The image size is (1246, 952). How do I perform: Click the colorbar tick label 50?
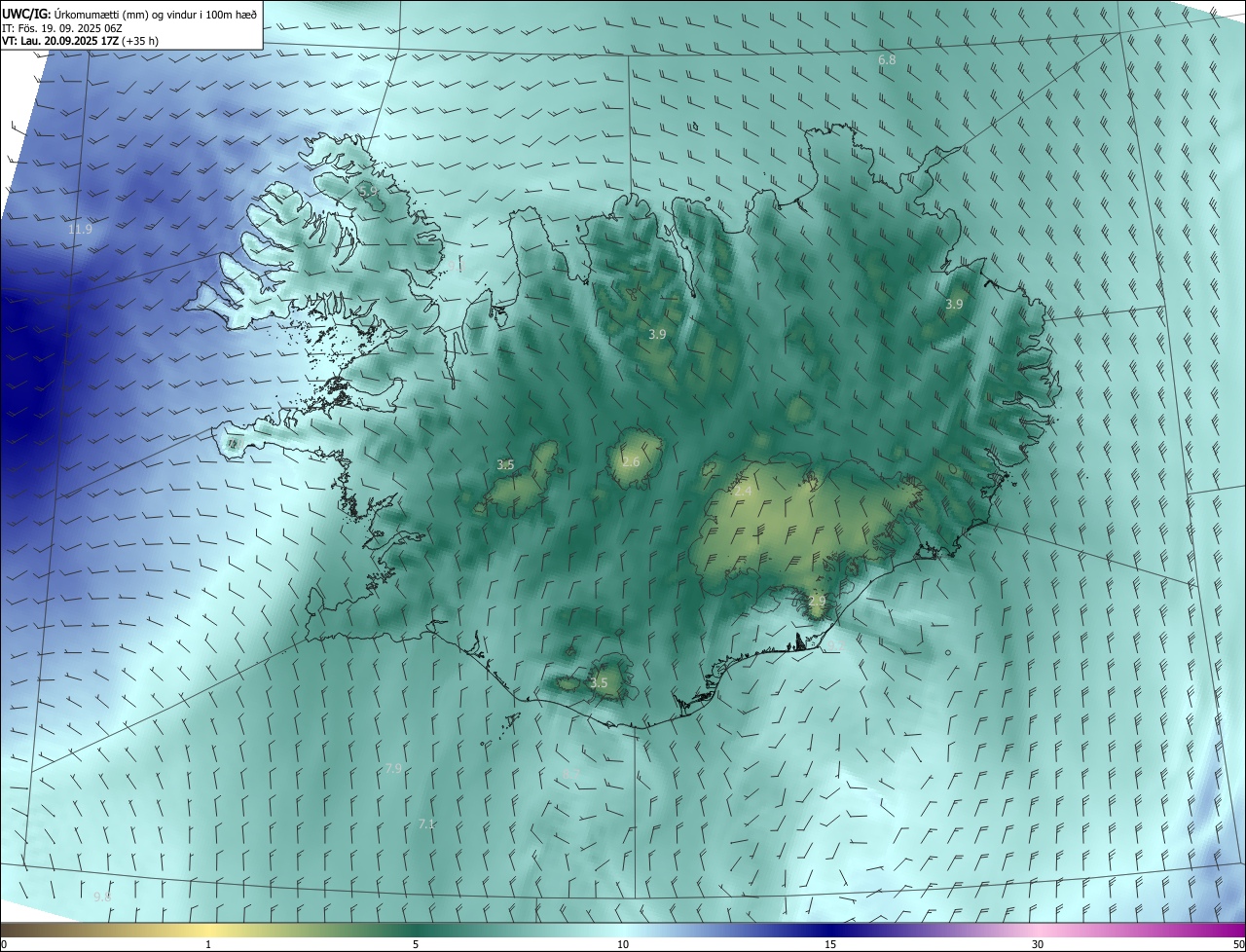(x=1238, y=944)
